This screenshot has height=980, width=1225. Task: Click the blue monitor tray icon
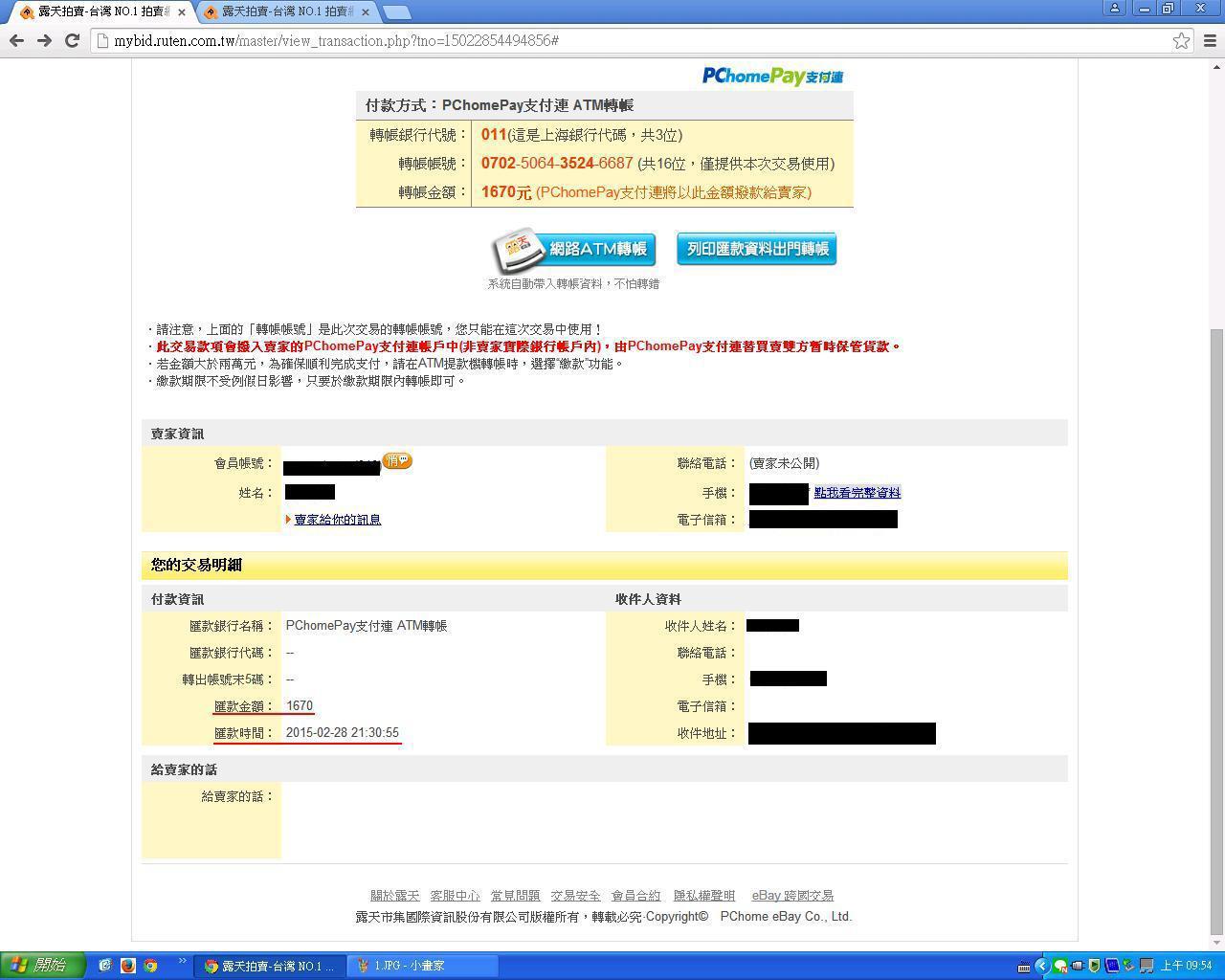coord(1112,967)
